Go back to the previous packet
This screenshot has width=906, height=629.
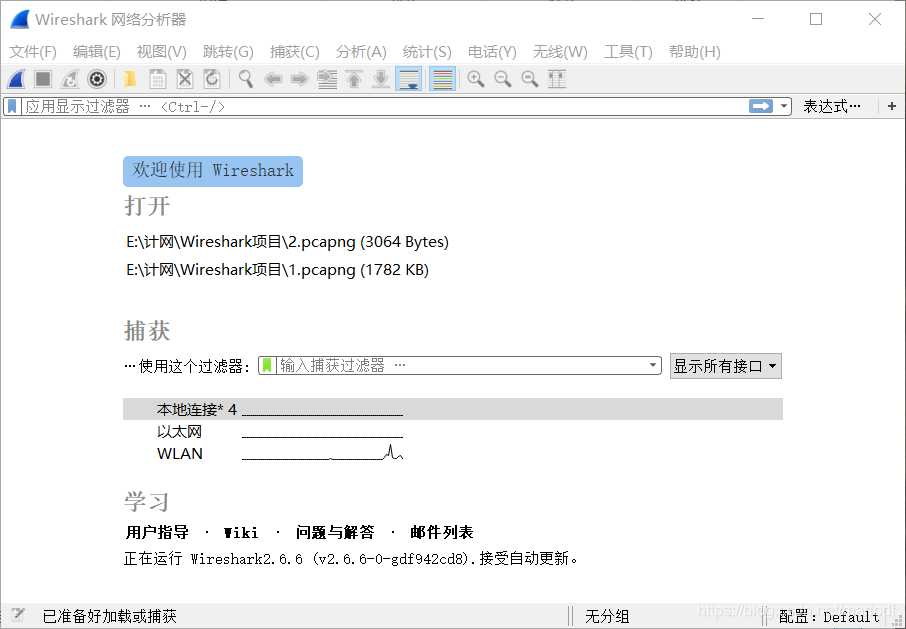pos(273,79)
